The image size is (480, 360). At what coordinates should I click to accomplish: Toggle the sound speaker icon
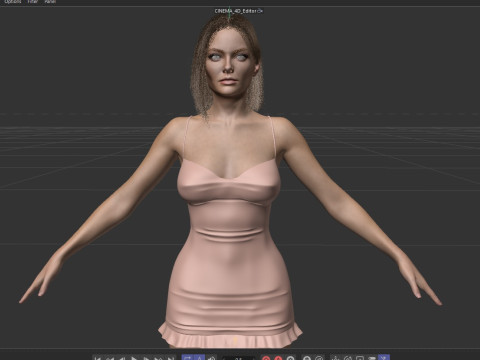coord(211,358)
